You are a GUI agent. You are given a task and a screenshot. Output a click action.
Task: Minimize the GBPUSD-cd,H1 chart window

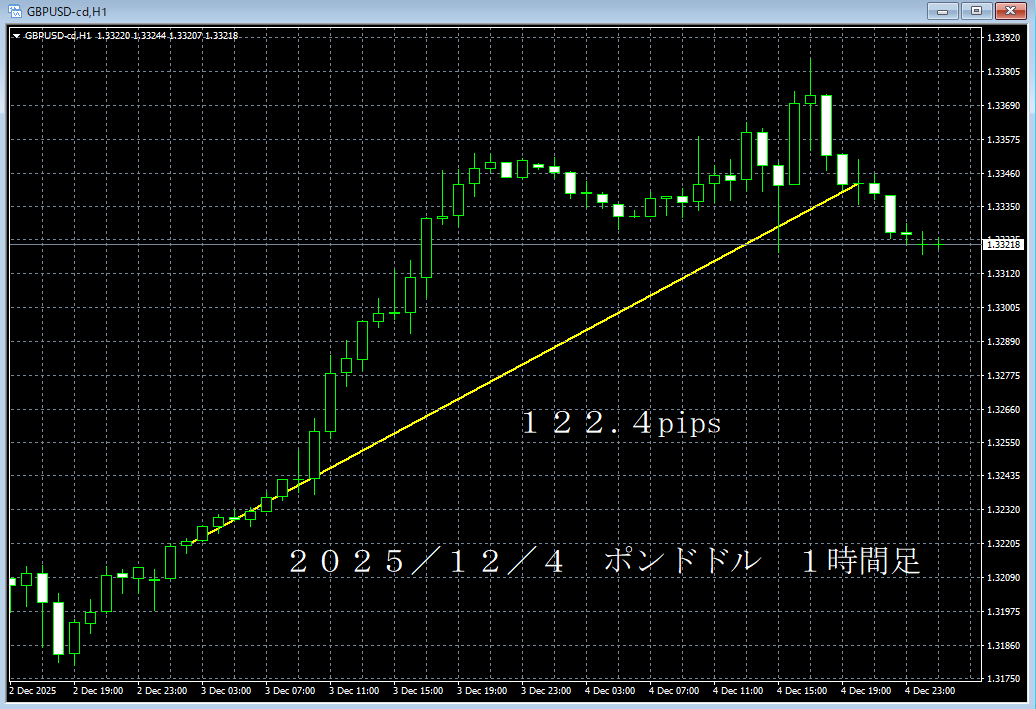click(941, 11)
